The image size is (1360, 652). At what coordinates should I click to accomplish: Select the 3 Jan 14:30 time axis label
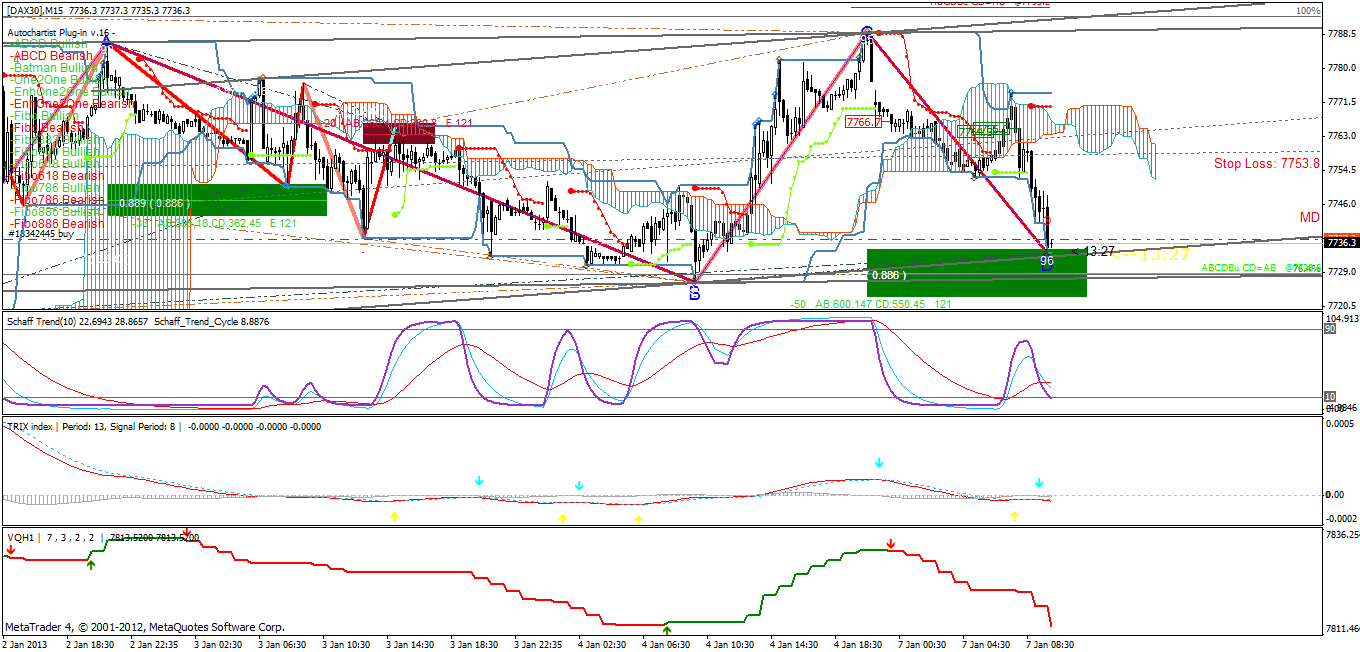410,645
